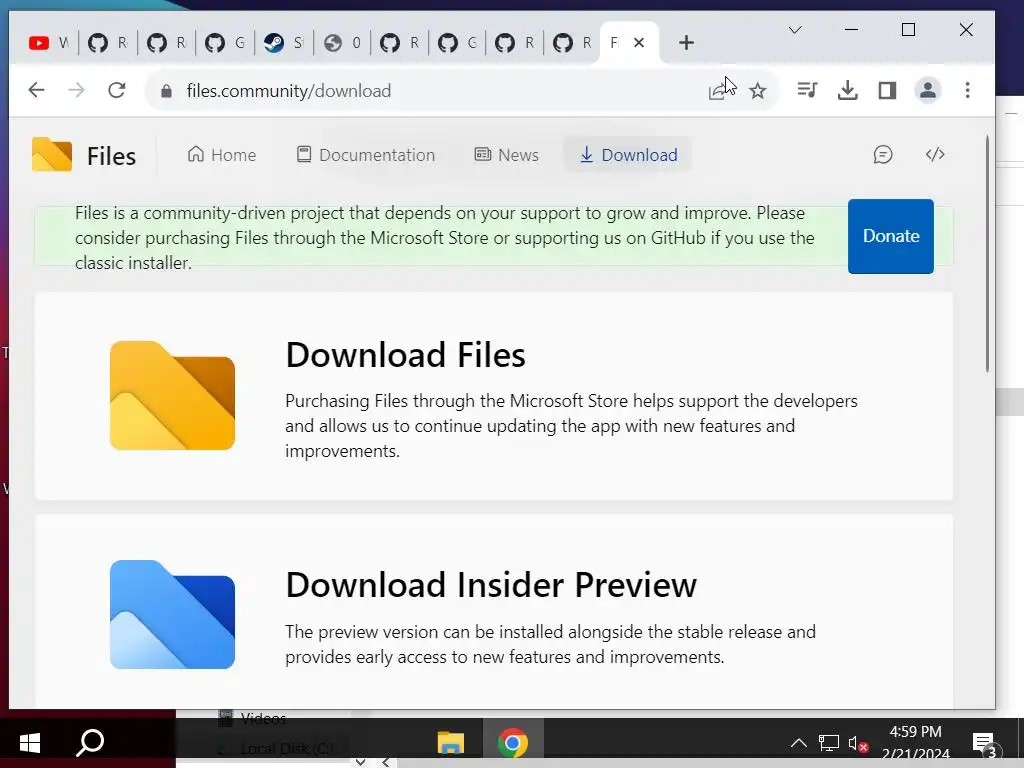Viewport: 1024px width, 768px height.
Task: Open the network tray icon
Action: tap(829, 743)
